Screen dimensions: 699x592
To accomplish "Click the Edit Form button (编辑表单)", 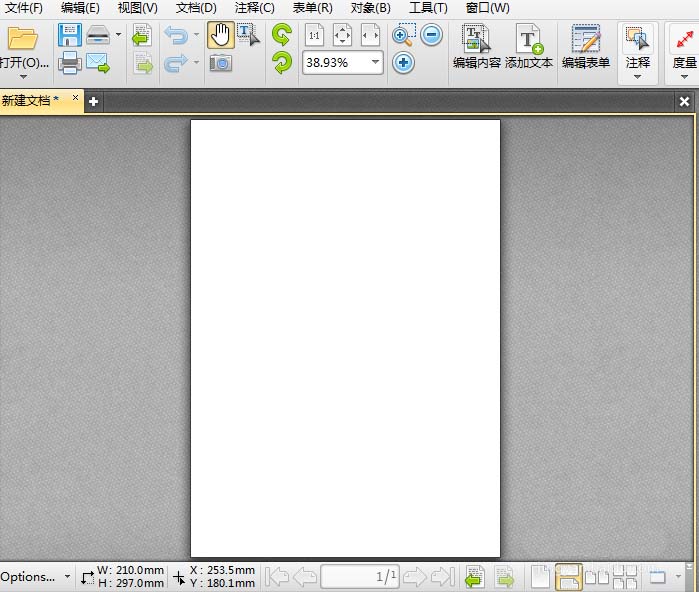I will [x=585, y=47].
